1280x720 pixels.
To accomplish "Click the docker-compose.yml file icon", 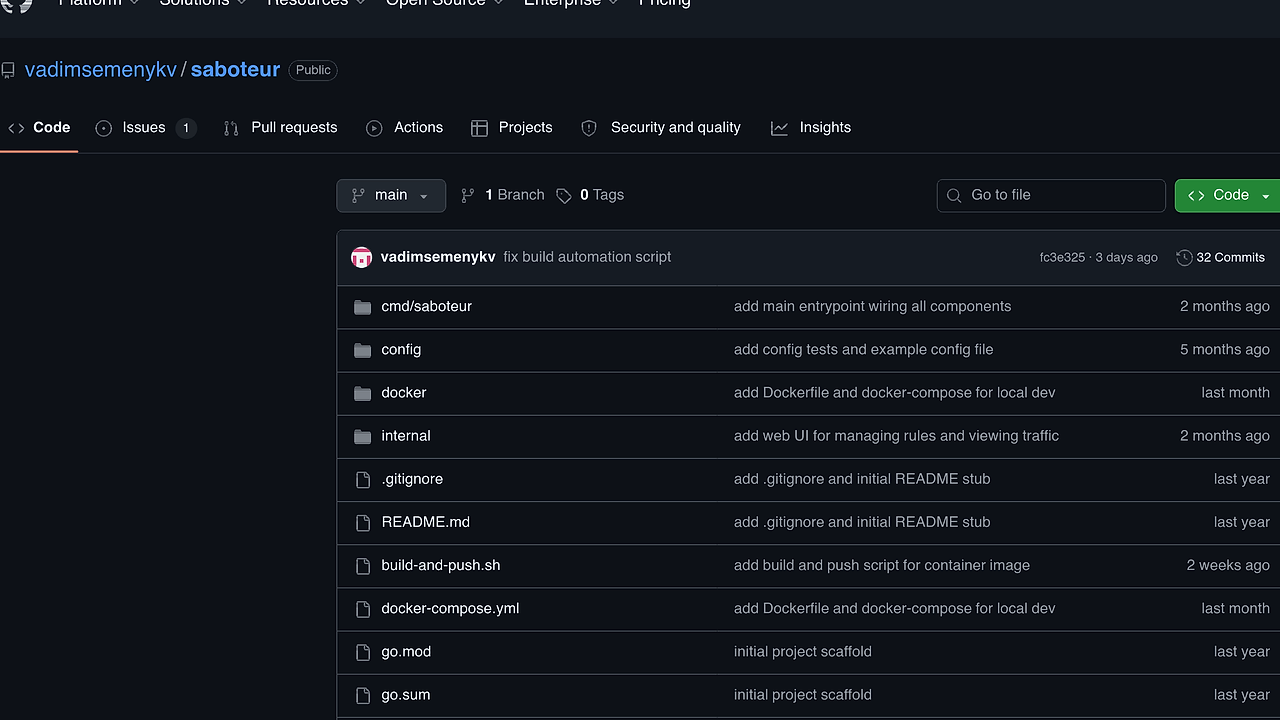I will (x=363, y=609).
